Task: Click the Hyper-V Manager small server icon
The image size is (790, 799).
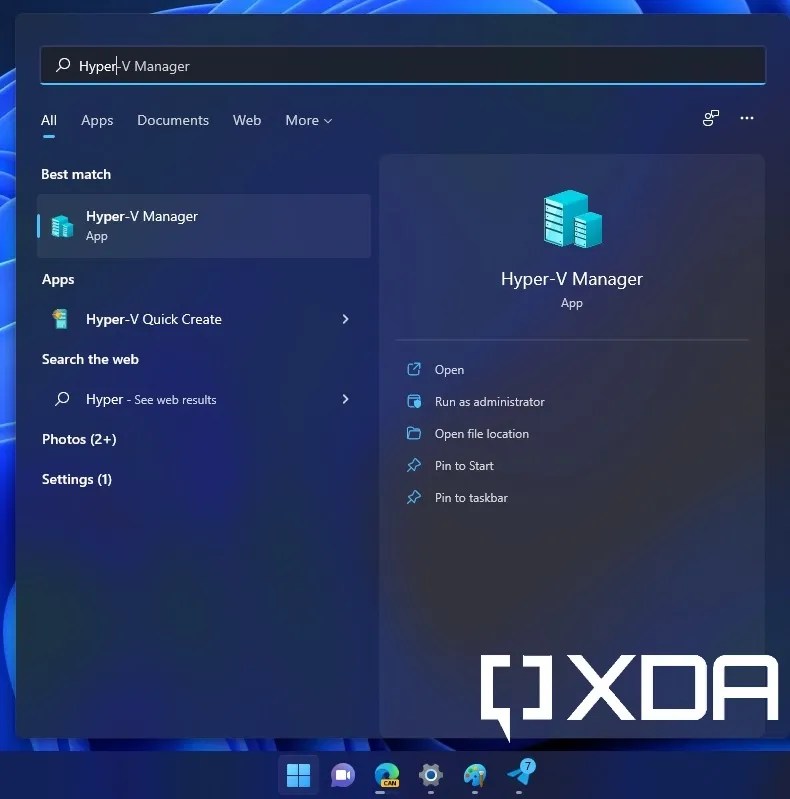Action: pyautogui.click(x=62, y=226)
